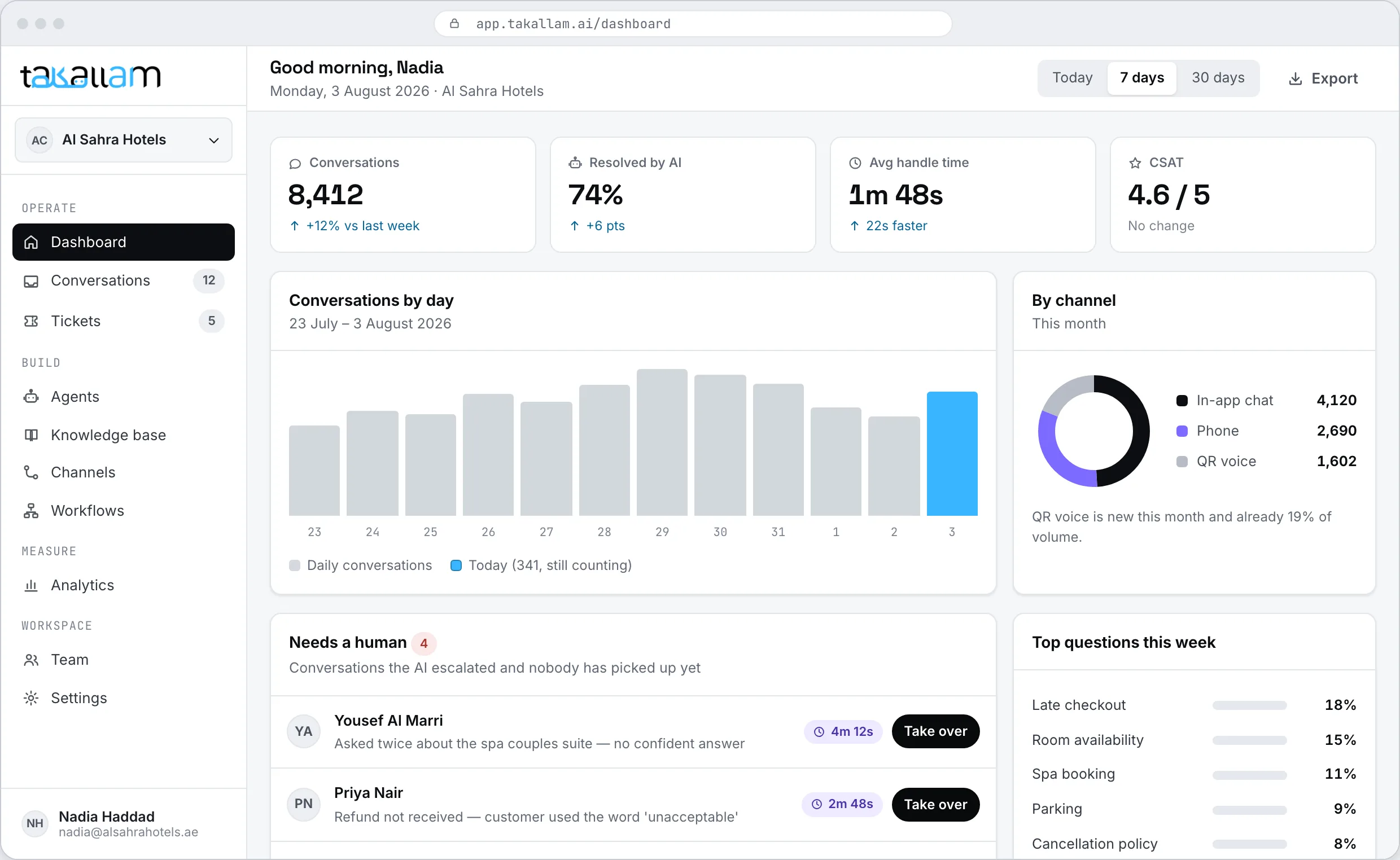Click the Knowledge base book icon

pyautogui.click(x=30, y=435)
